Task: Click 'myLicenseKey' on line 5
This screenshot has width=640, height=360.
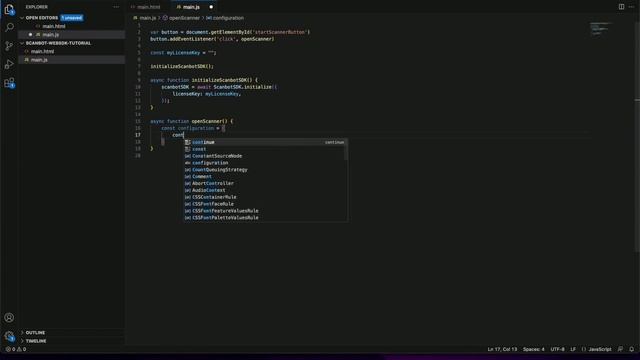Action: (183, 53)
